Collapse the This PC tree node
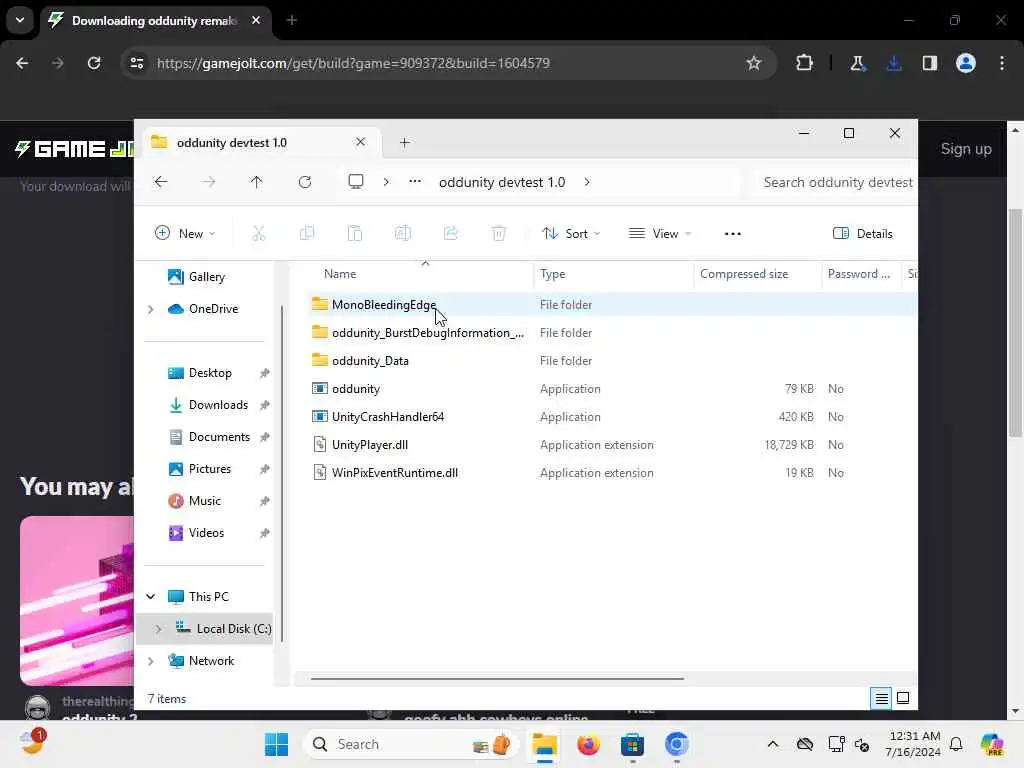Viewport: 1024px width, 768px height. (x=150, y=597)
